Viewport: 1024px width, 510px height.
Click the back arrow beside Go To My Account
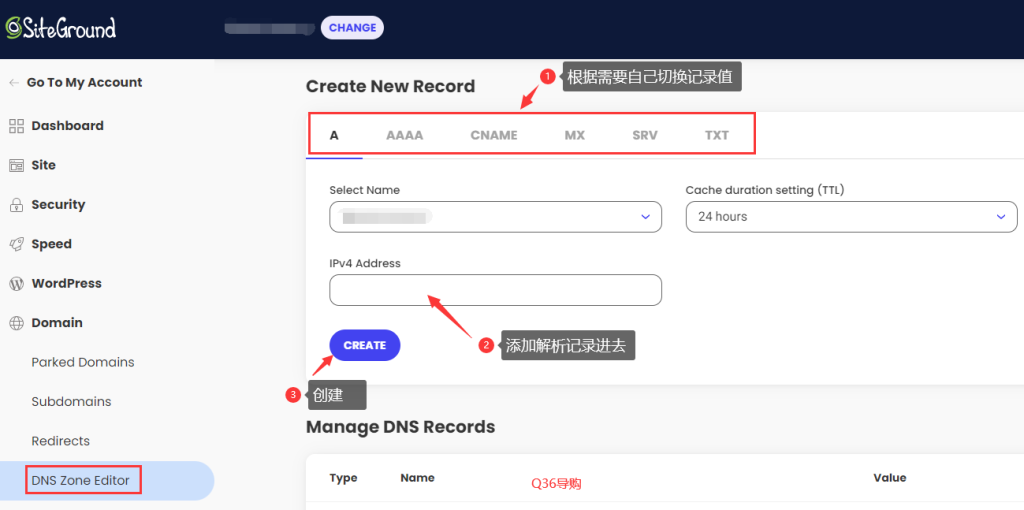coord(14,83)
